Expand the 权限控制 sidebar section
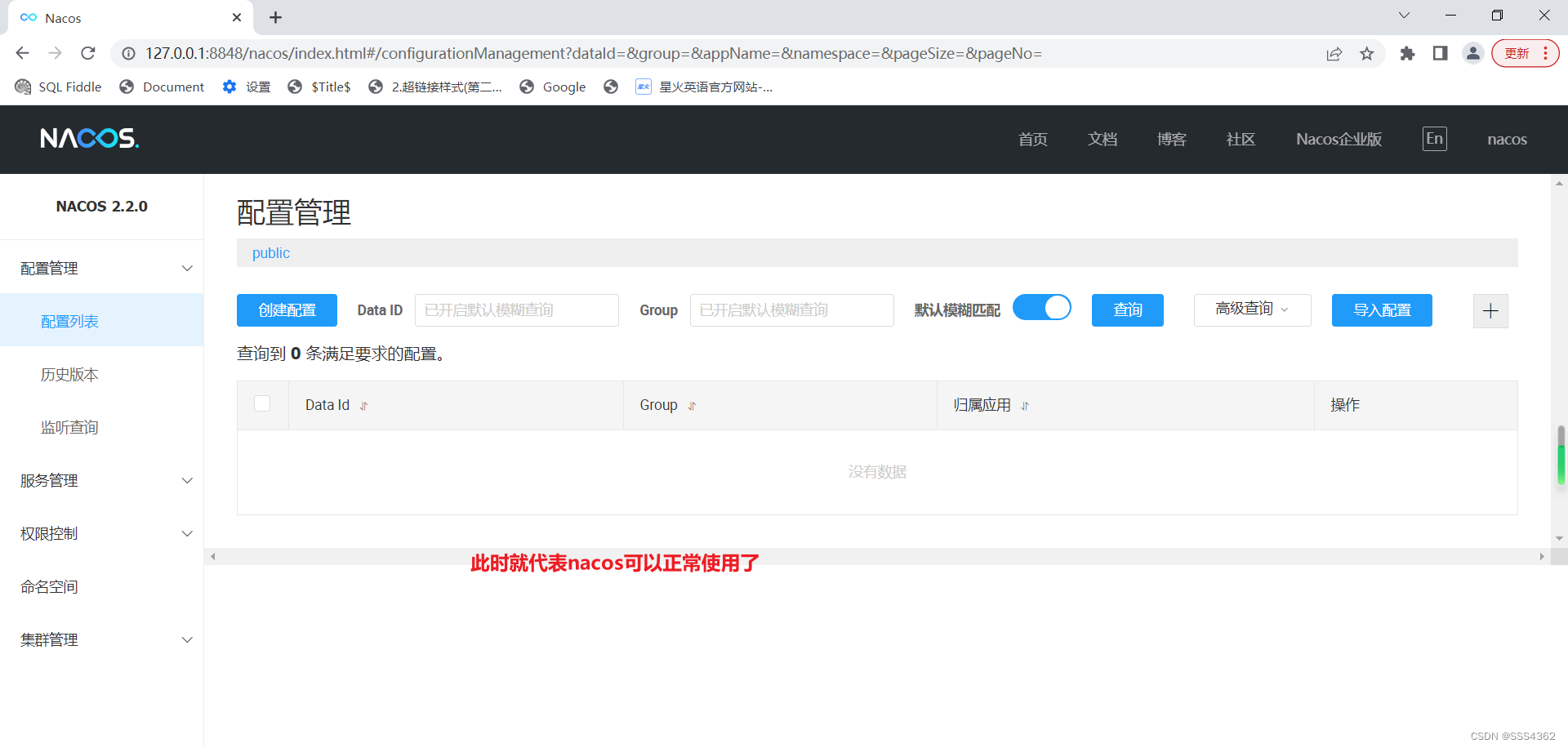The image size is (1568, 748). pos(102,533)
